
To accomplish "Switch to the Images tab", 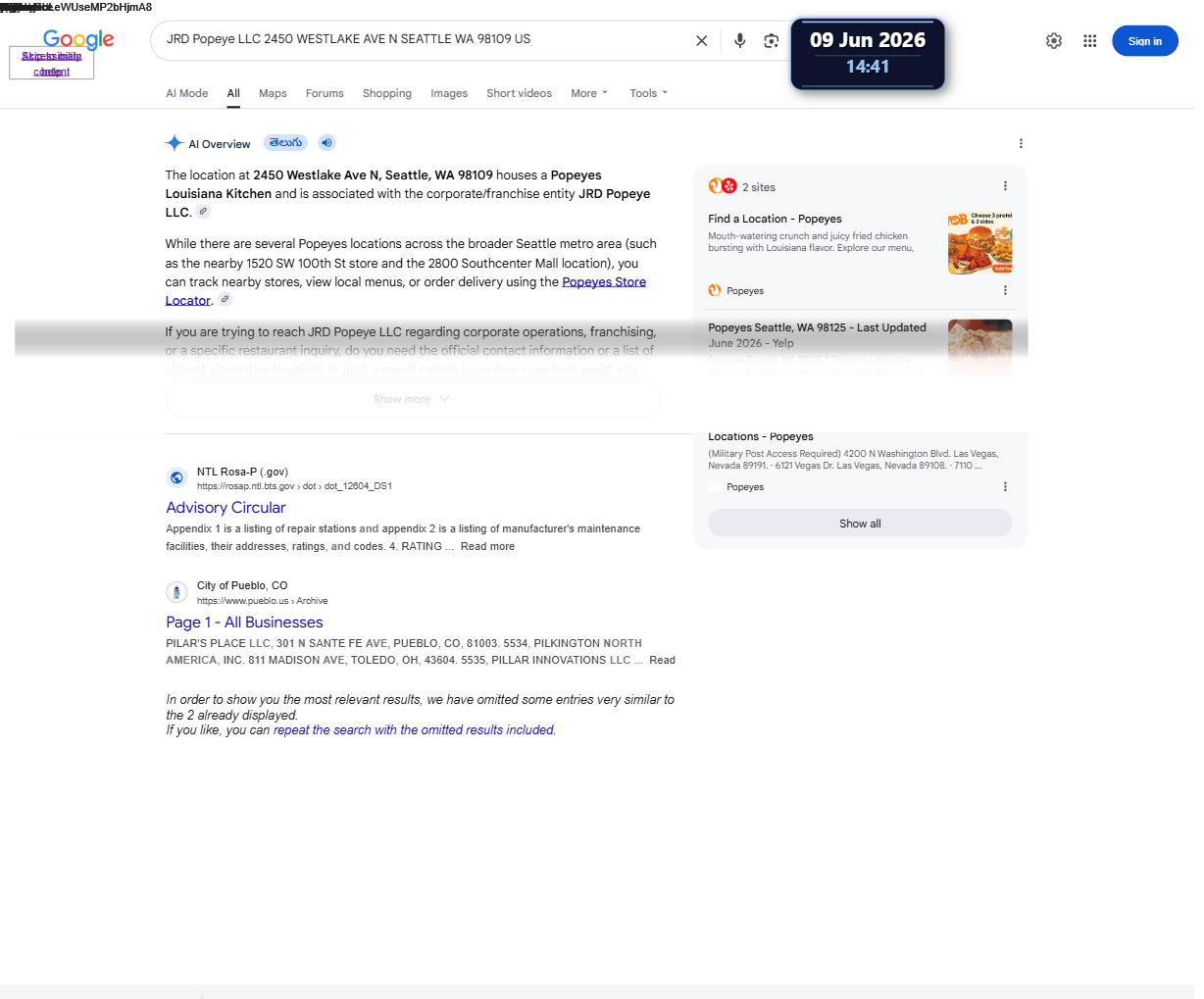I will click(x=449, y=93).
